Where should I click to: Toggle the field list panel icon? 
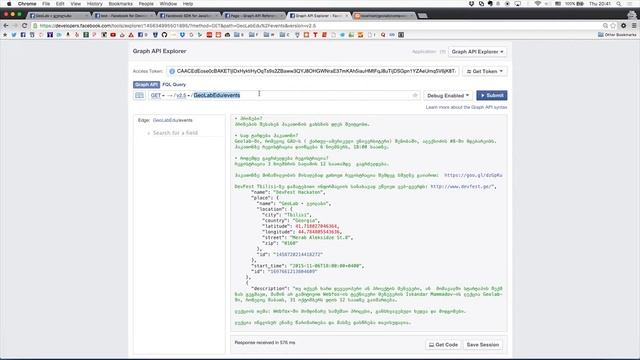[139, 96]
